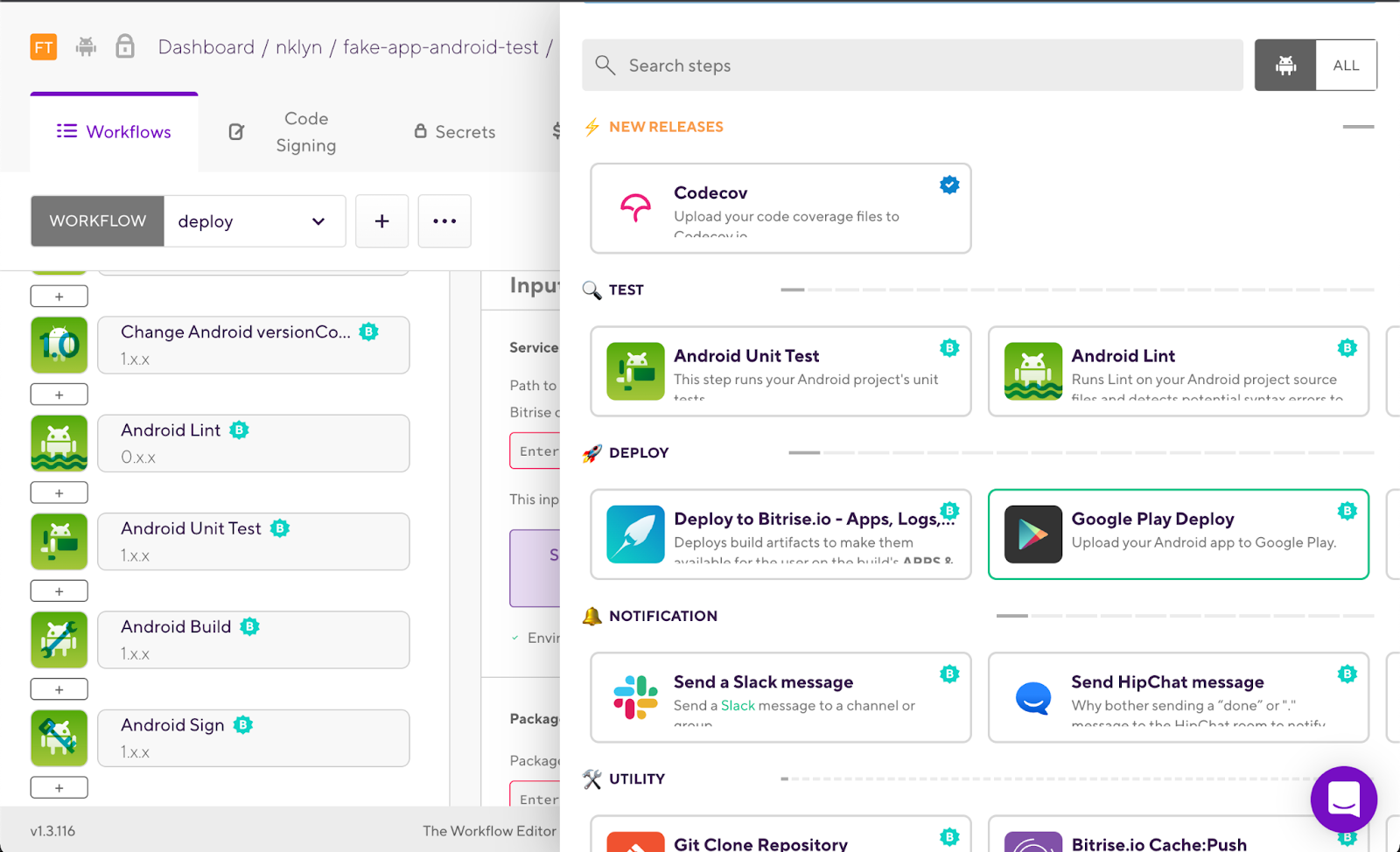
Task: Click version label v1.3.116
Action: tap(52, 831)
